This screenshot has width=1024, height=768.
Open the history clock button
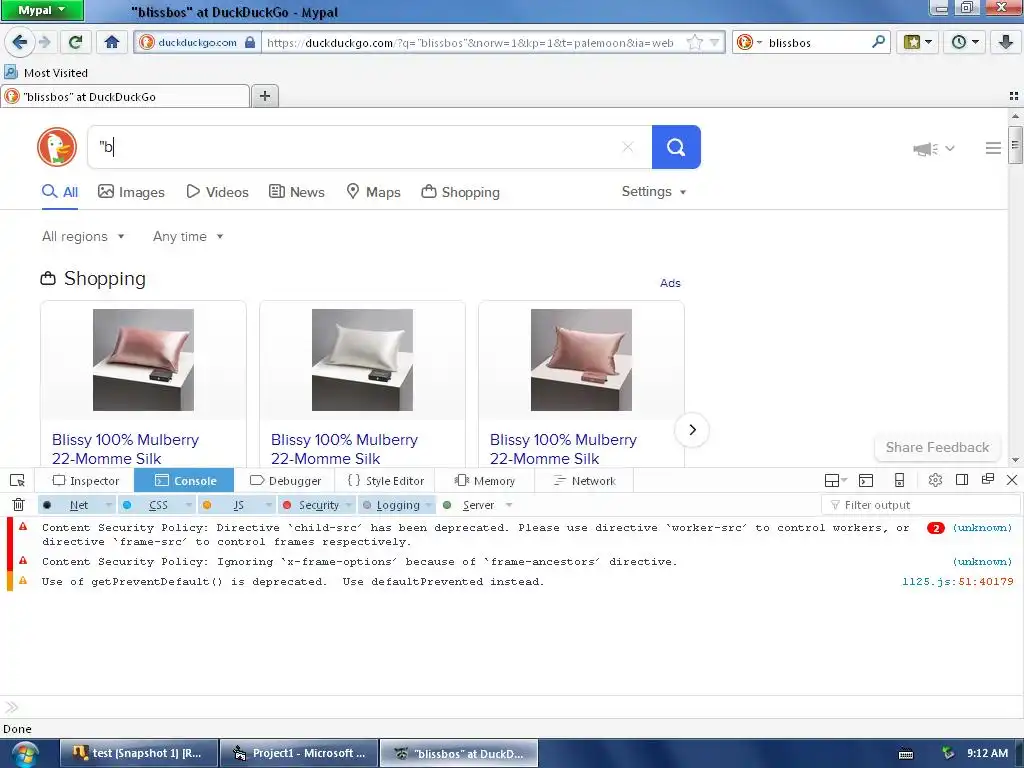point(964,42)
